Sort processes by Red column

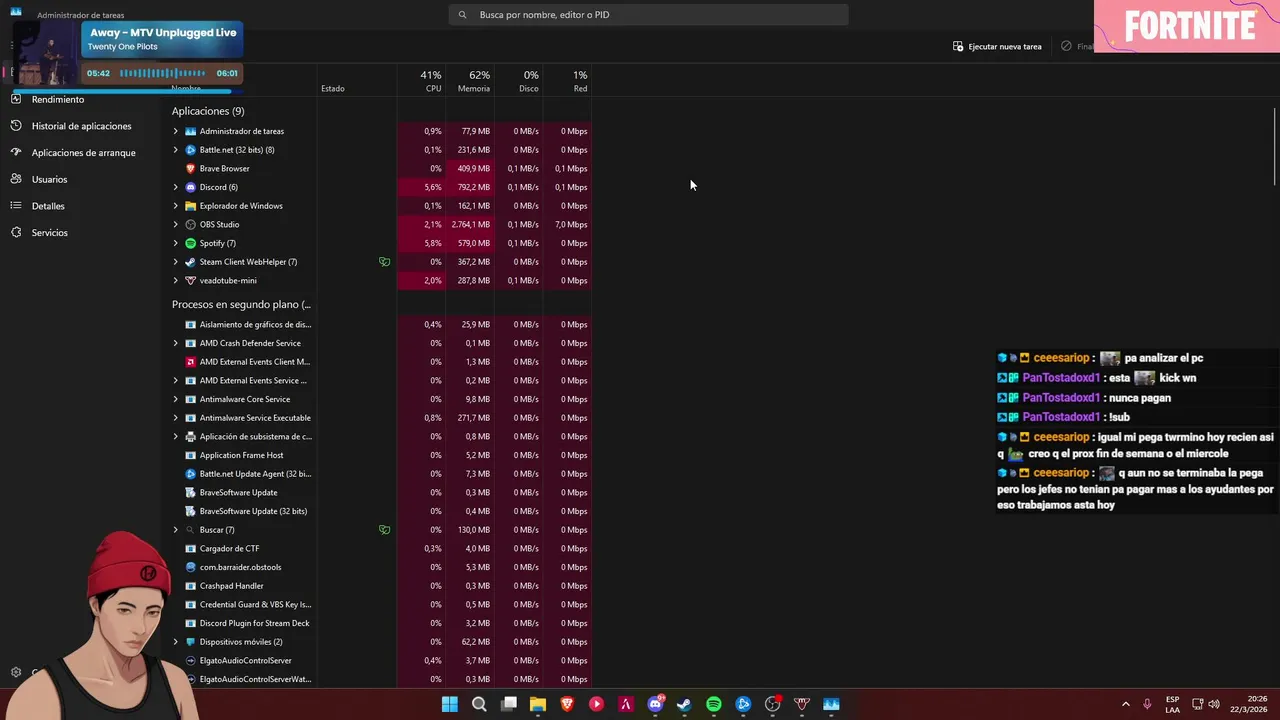click(568, 81)
